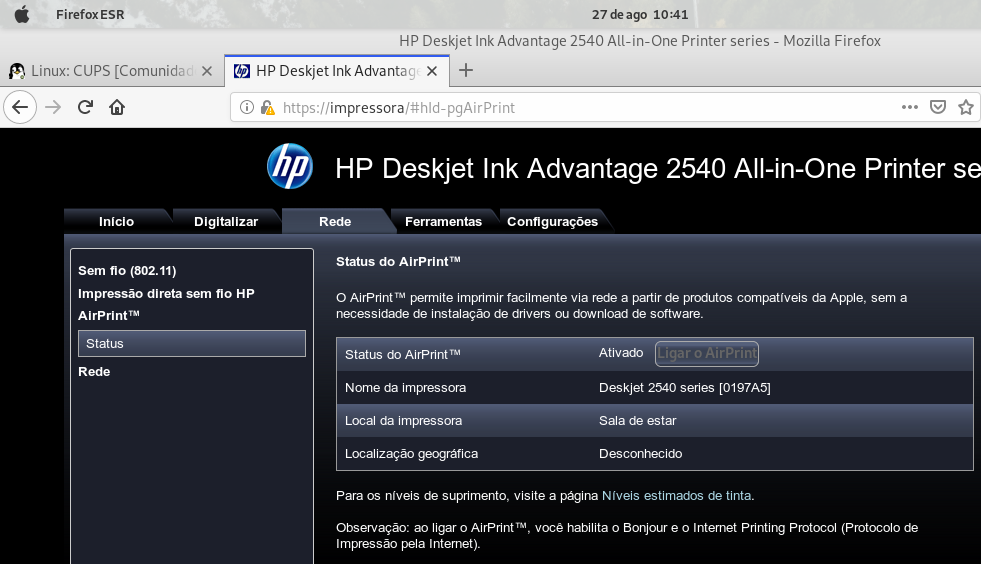This screenshot has width=981, height=564.
Task: Switch to the Linux: CUPS tab
Action: [x=111, y=71]
